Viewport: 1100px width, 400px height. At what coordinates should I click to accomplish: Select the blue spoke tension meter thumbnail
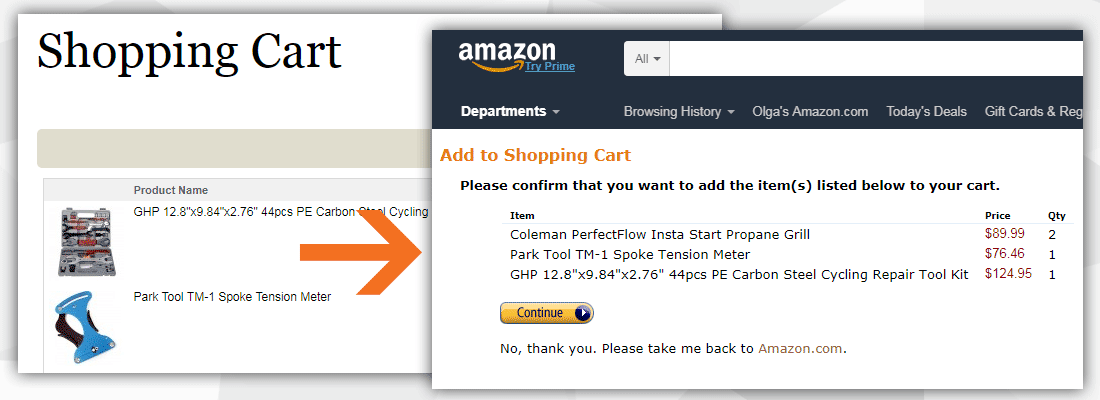pos(85,327)
